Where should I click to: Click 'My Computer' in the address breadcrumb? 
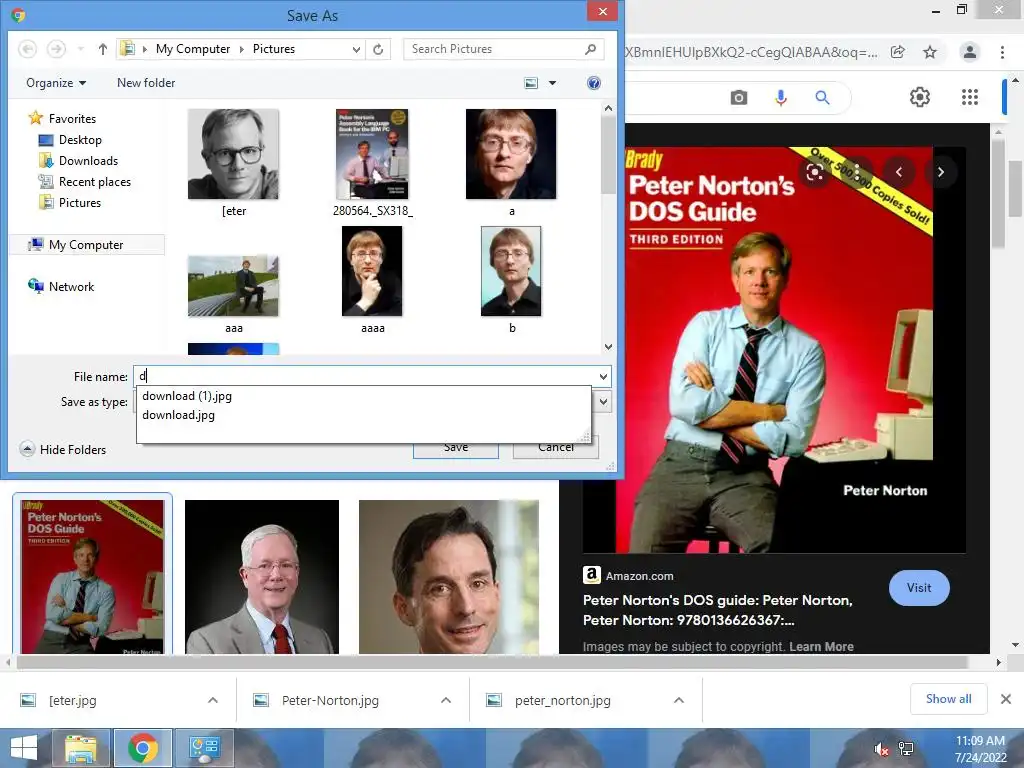coord(193,49)
